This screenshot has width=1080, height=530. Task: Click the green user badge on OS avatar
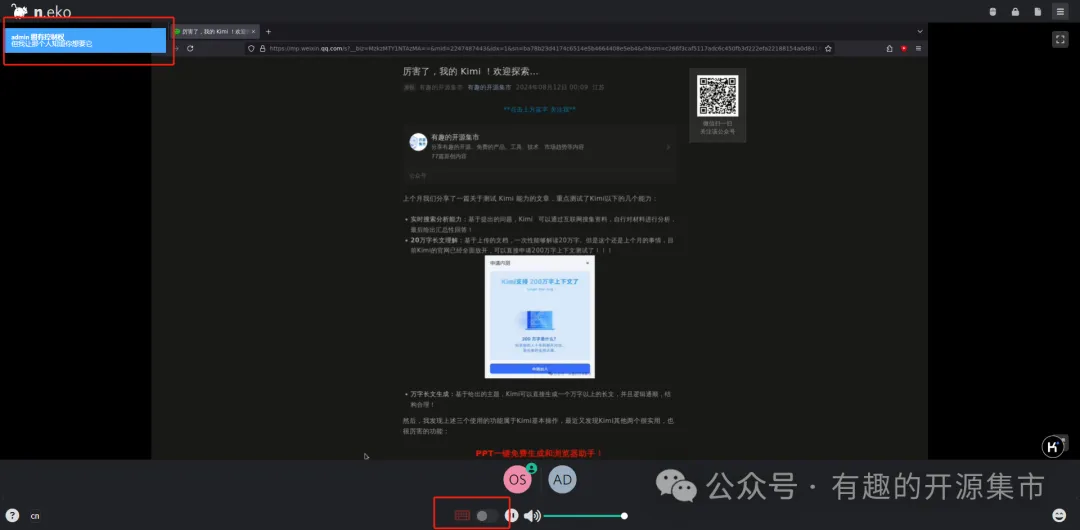(x=532, y=468)
